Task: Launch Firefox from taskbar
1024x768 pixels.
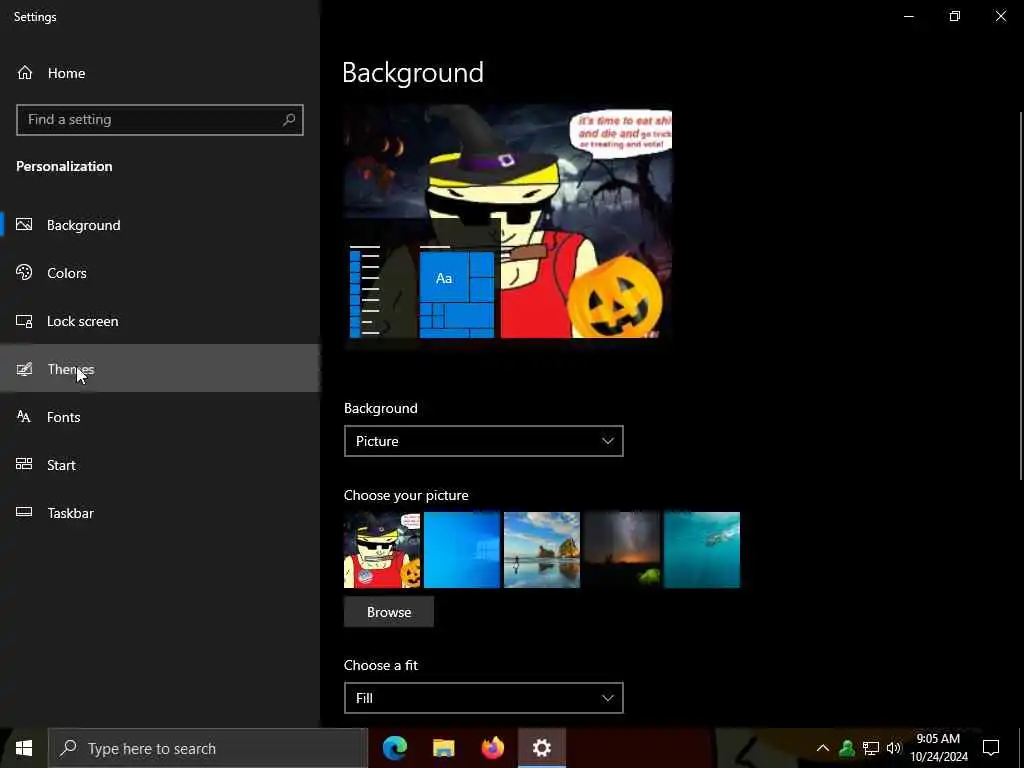Action: 492,748
